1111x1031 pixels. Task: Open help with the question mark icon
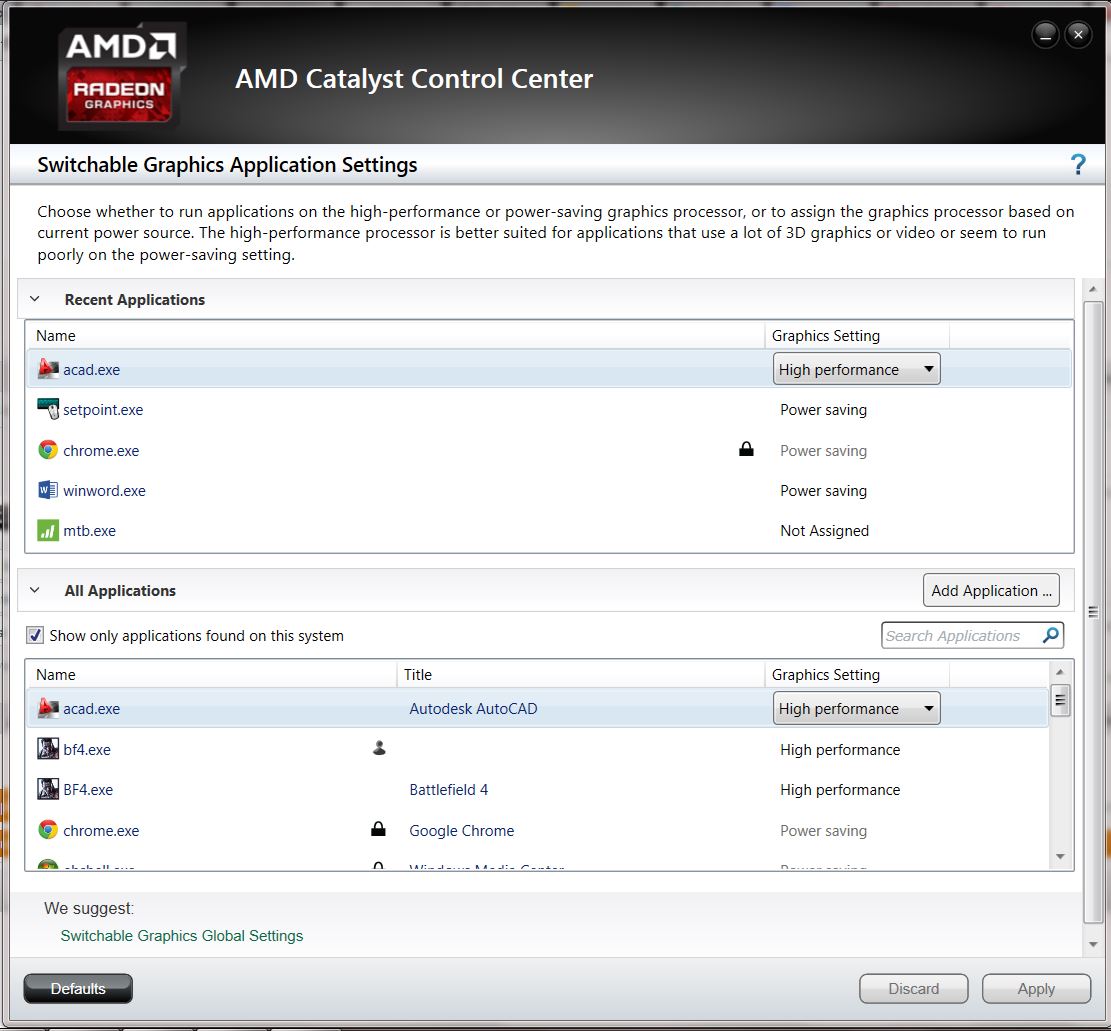(x=1078, y=164)
